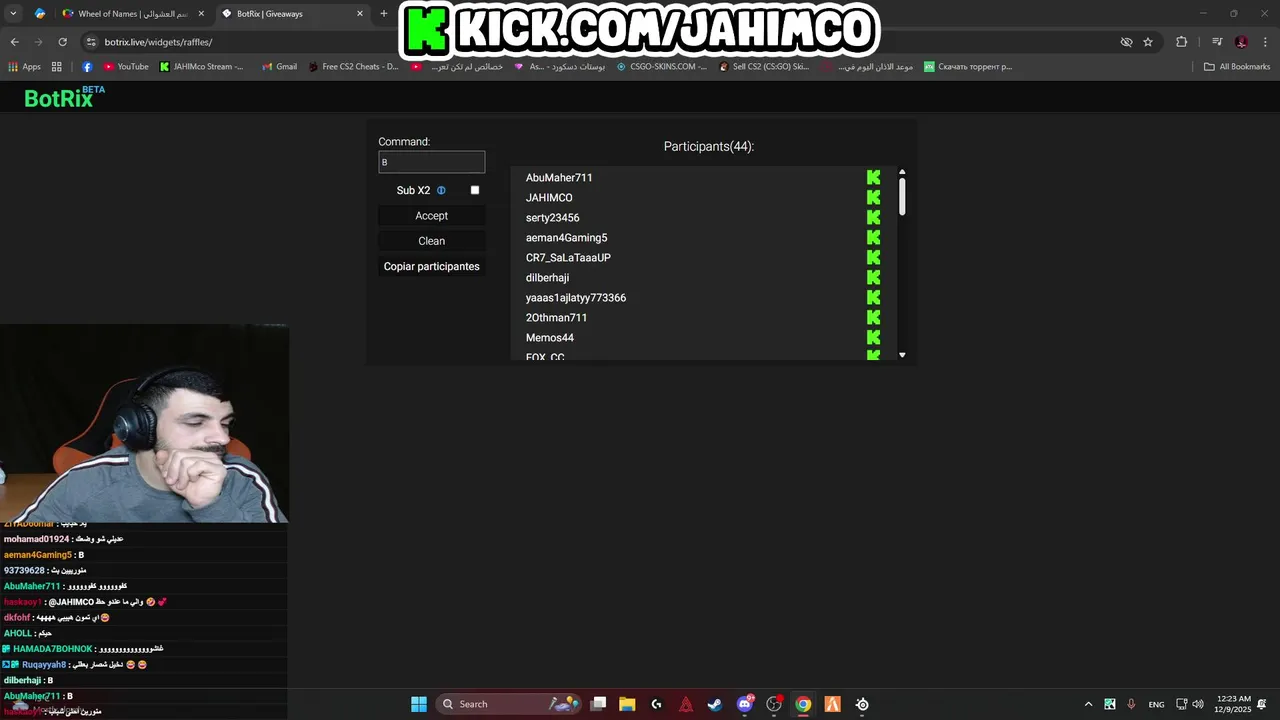View site information for botrix.live

91,42
